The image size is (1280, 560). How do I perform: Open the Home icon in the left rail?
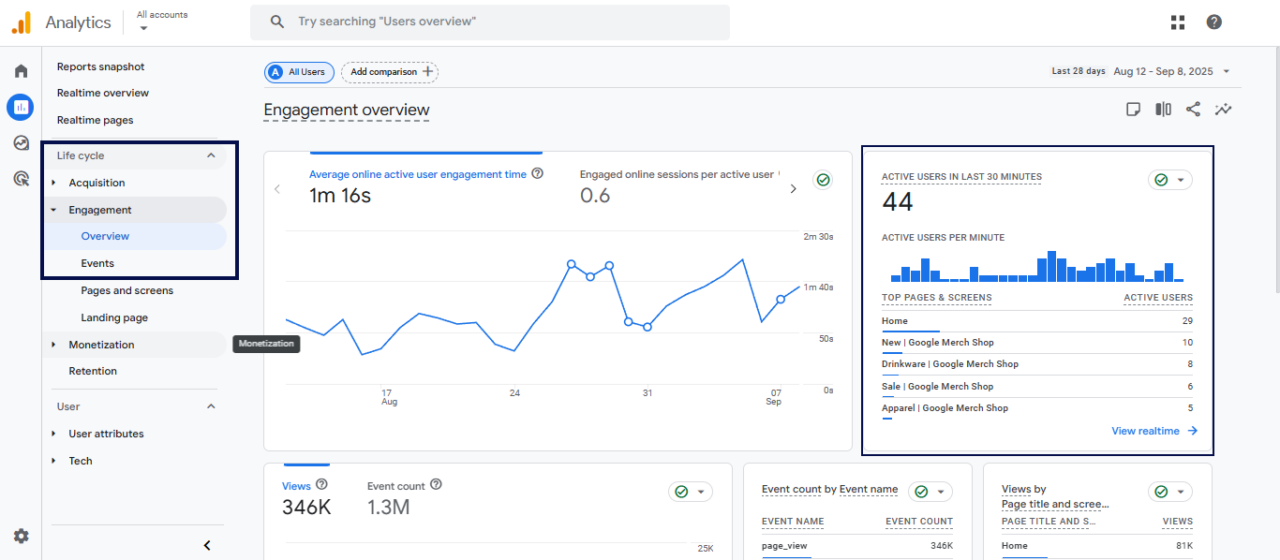click(21, 72)
